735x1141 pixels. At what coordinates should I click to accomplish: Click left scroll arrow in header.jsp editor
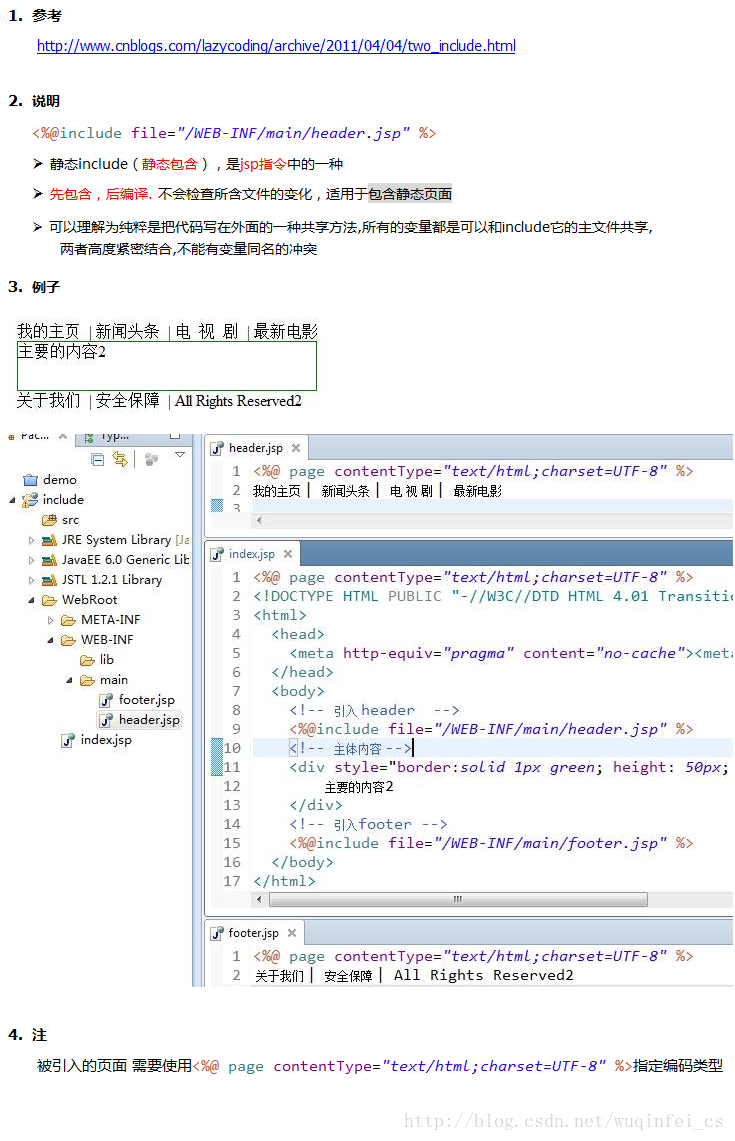[259, 520]
